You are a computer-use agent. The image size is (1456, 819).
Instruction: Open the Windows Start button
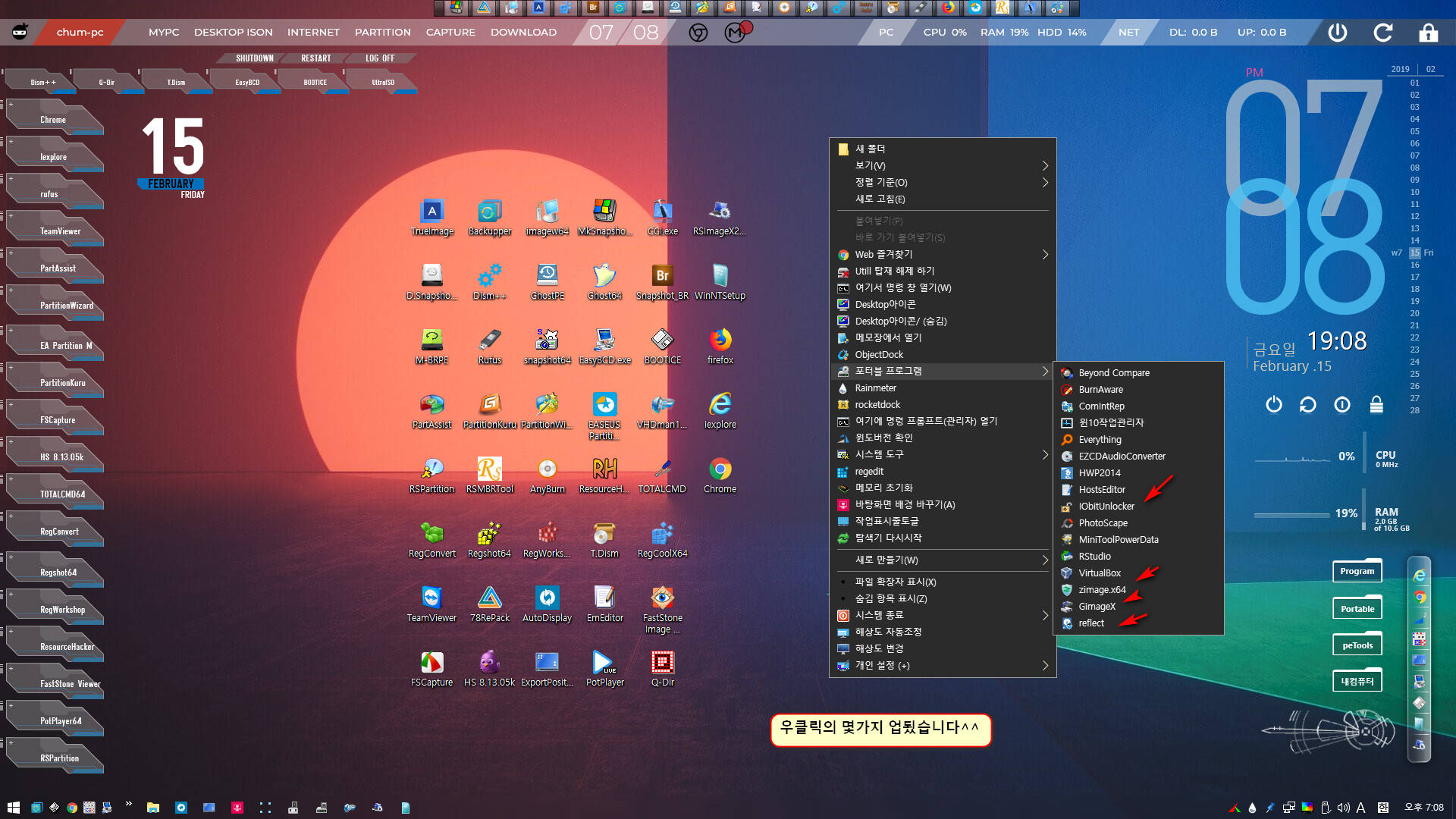13,808
